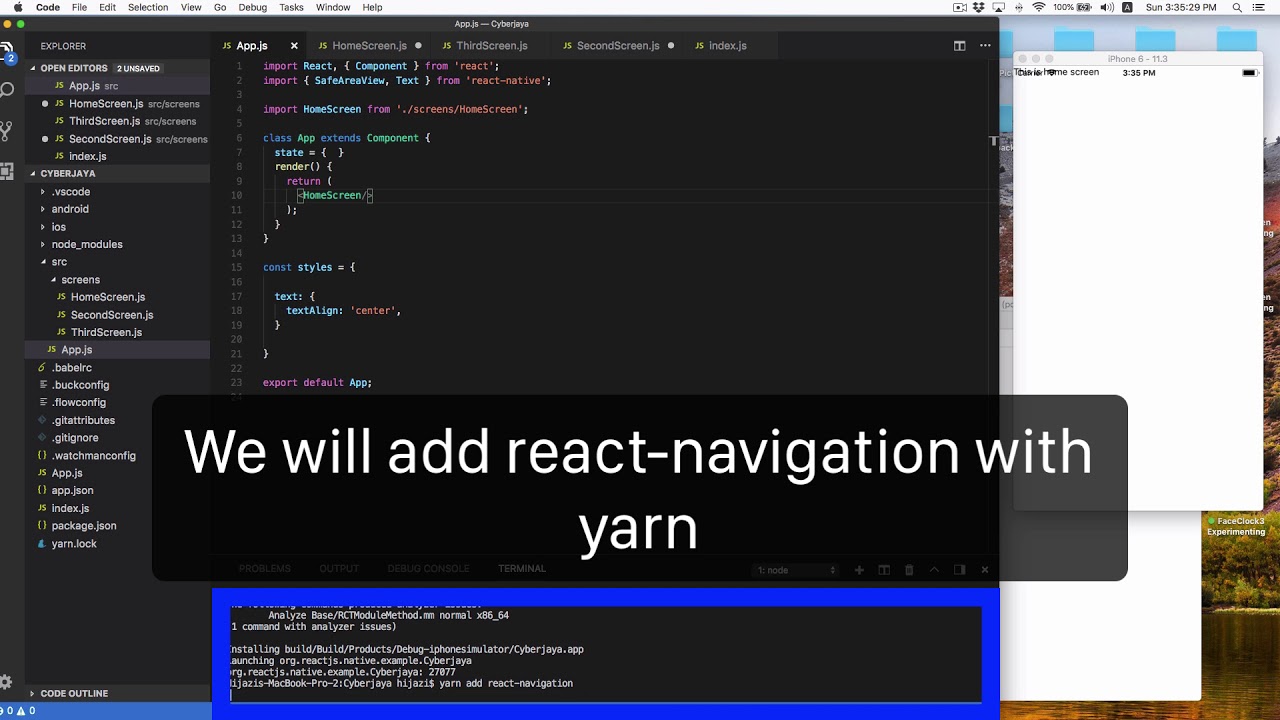Click the battery status in menu bar
Image resolution: width=1280 pixels, height=720 pixels.
click(x=1073, y=7)
